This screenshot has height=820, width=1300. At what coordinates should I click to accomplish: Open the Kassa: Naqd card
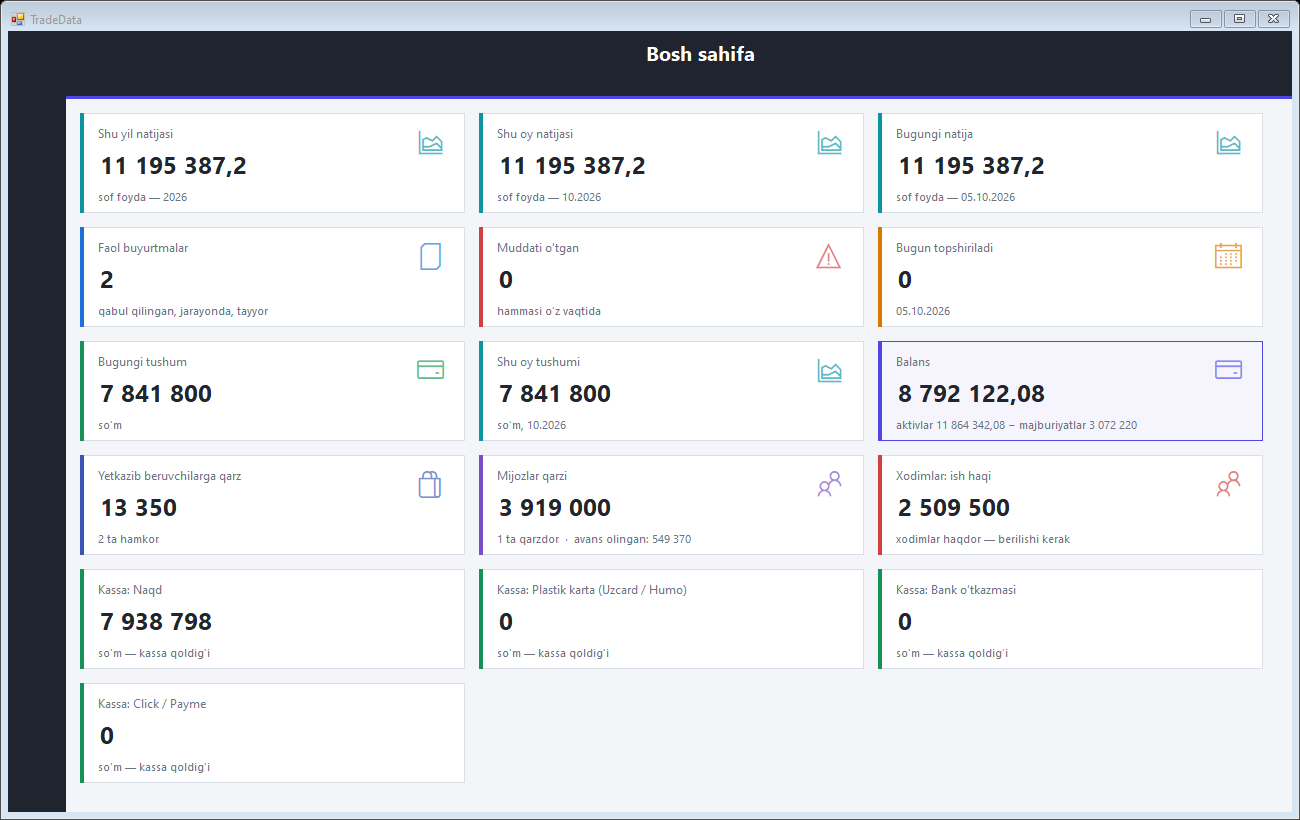click(272, 619)
